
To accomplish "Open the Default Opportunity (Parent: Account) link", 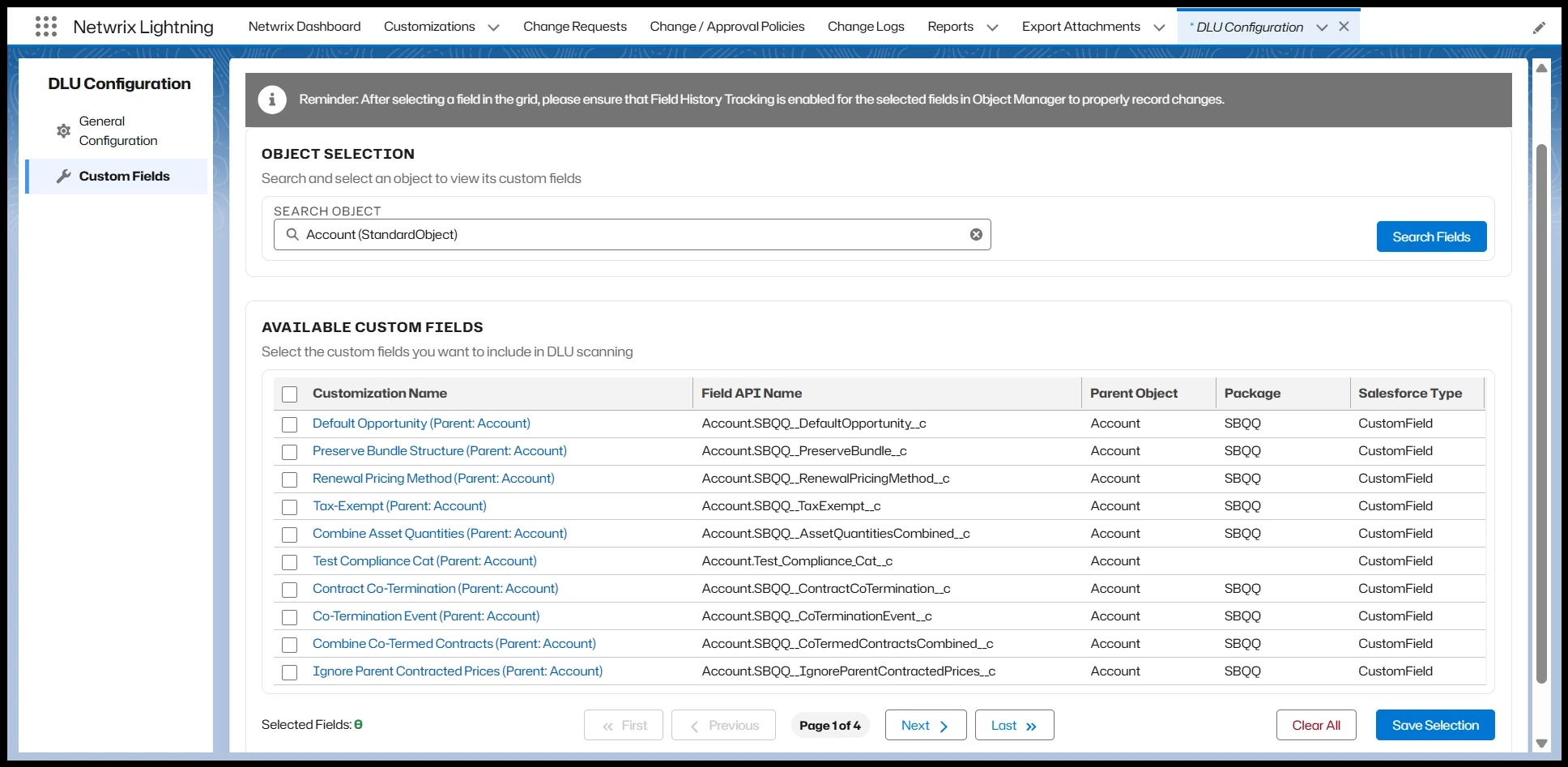I will 420,424.
